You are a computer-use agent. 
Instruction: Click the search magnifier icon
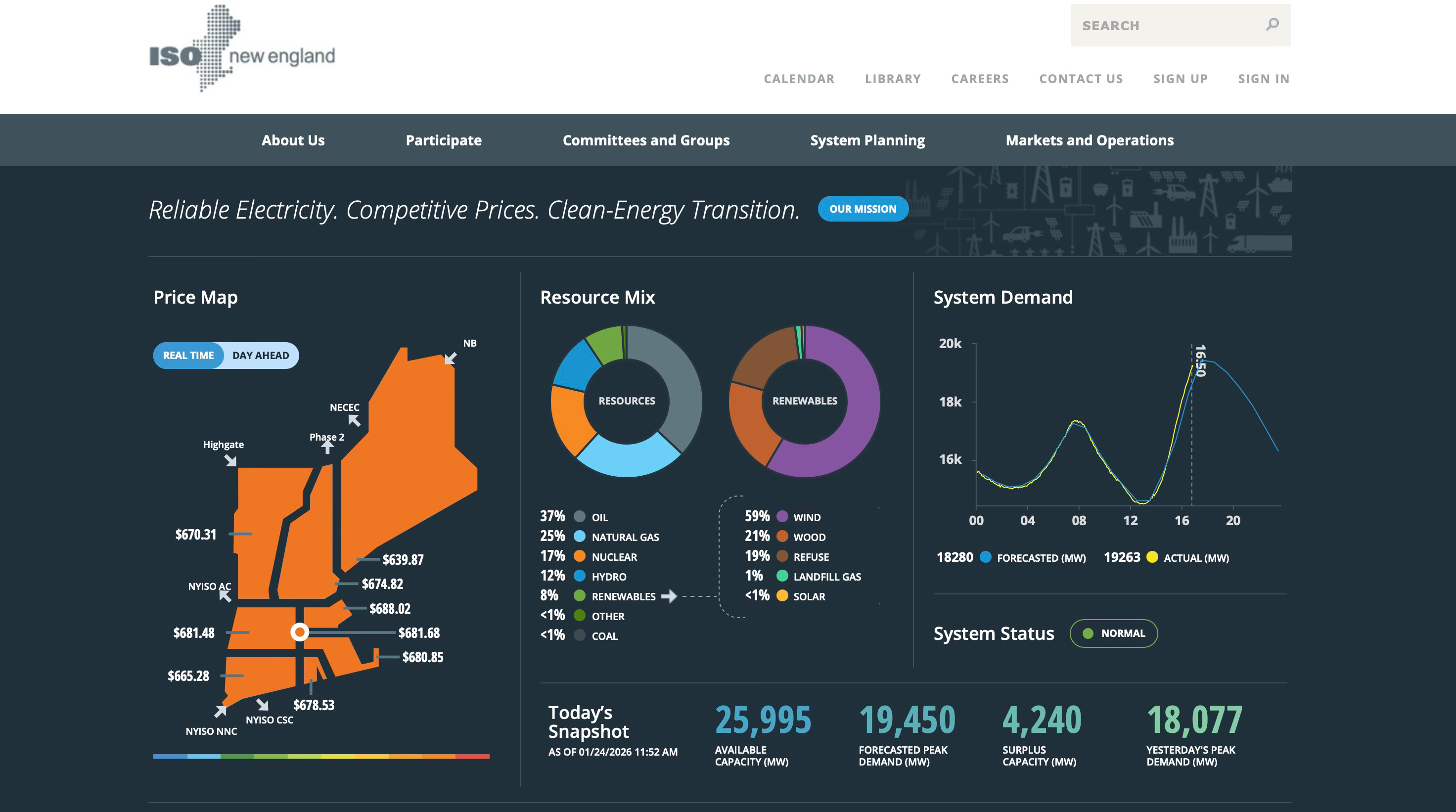1272,24
